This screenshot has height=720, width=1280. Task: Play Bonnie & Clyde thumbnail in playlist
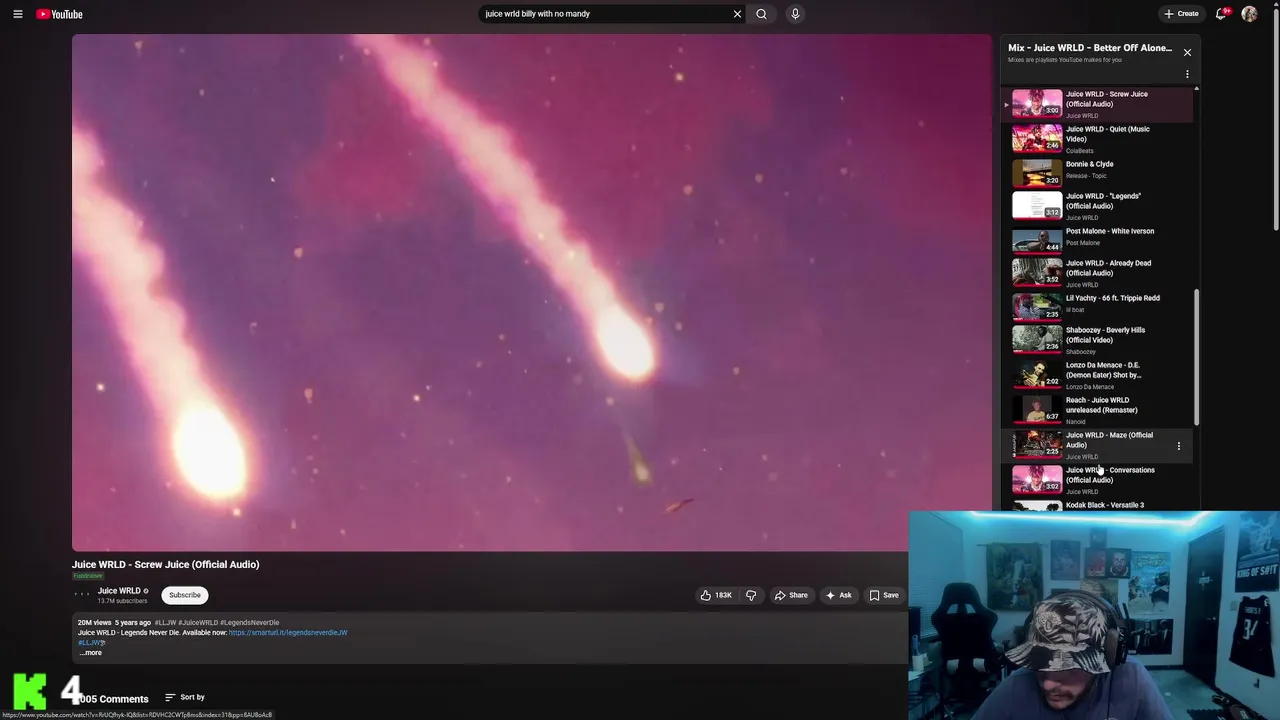(x=1037, y=173)
